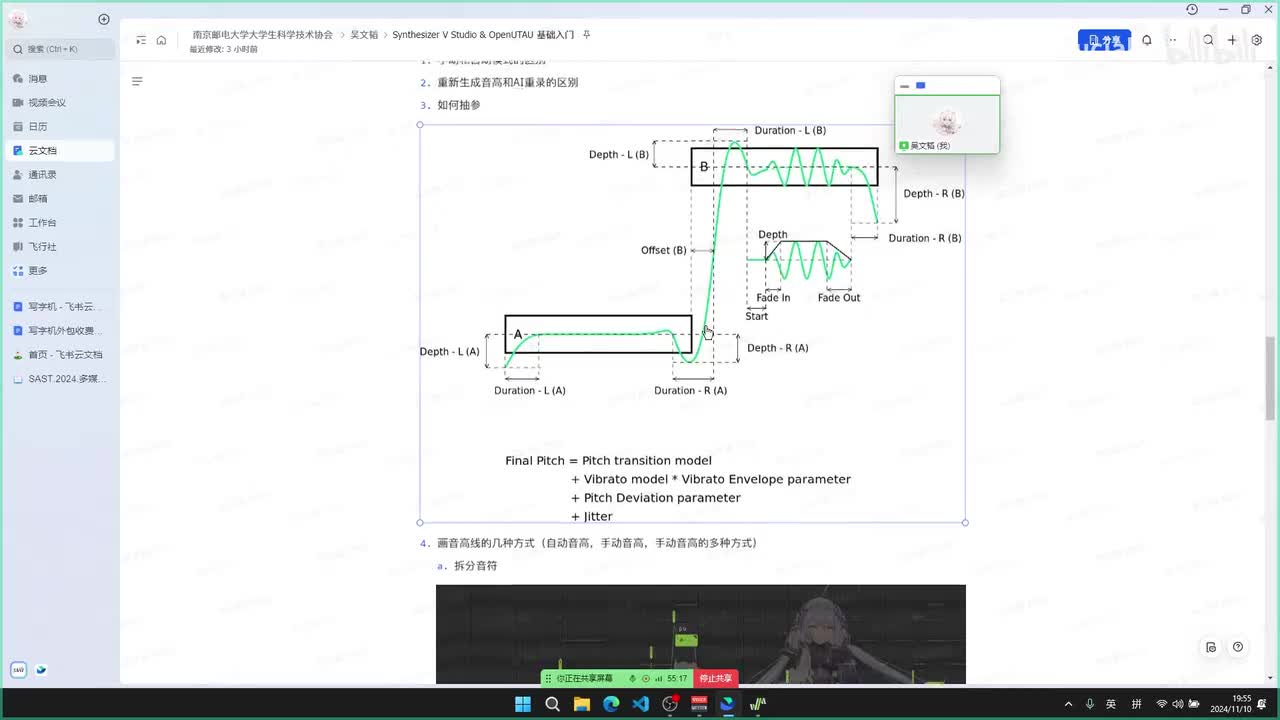The image size is (1280, 720).
Task: Click list item 重新生成音高和AI重录的区别
Action: [x=507, y=82]
